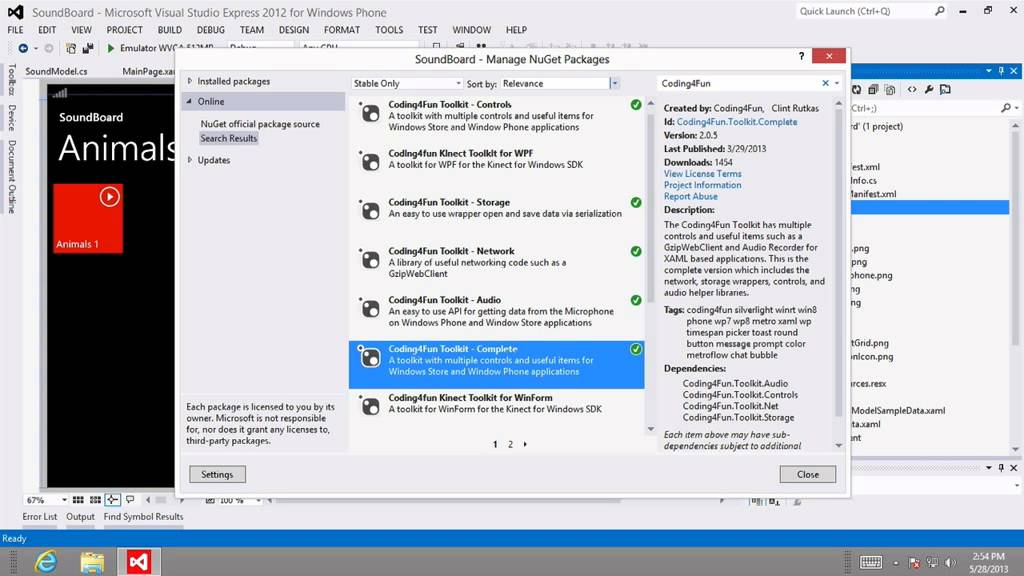The height and width of the screenshot is (576, 1024).
Task: Click the View Code icon in Solution Explorer
Action: pos(912,89)
